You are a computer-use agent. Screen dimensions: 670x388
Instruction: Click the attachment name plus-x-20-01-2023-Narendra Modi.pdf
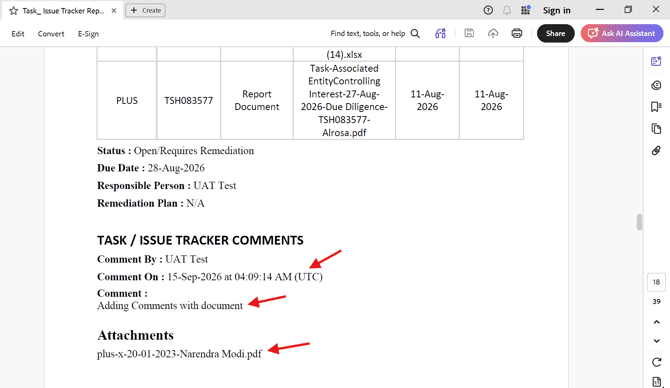[179, 354]
